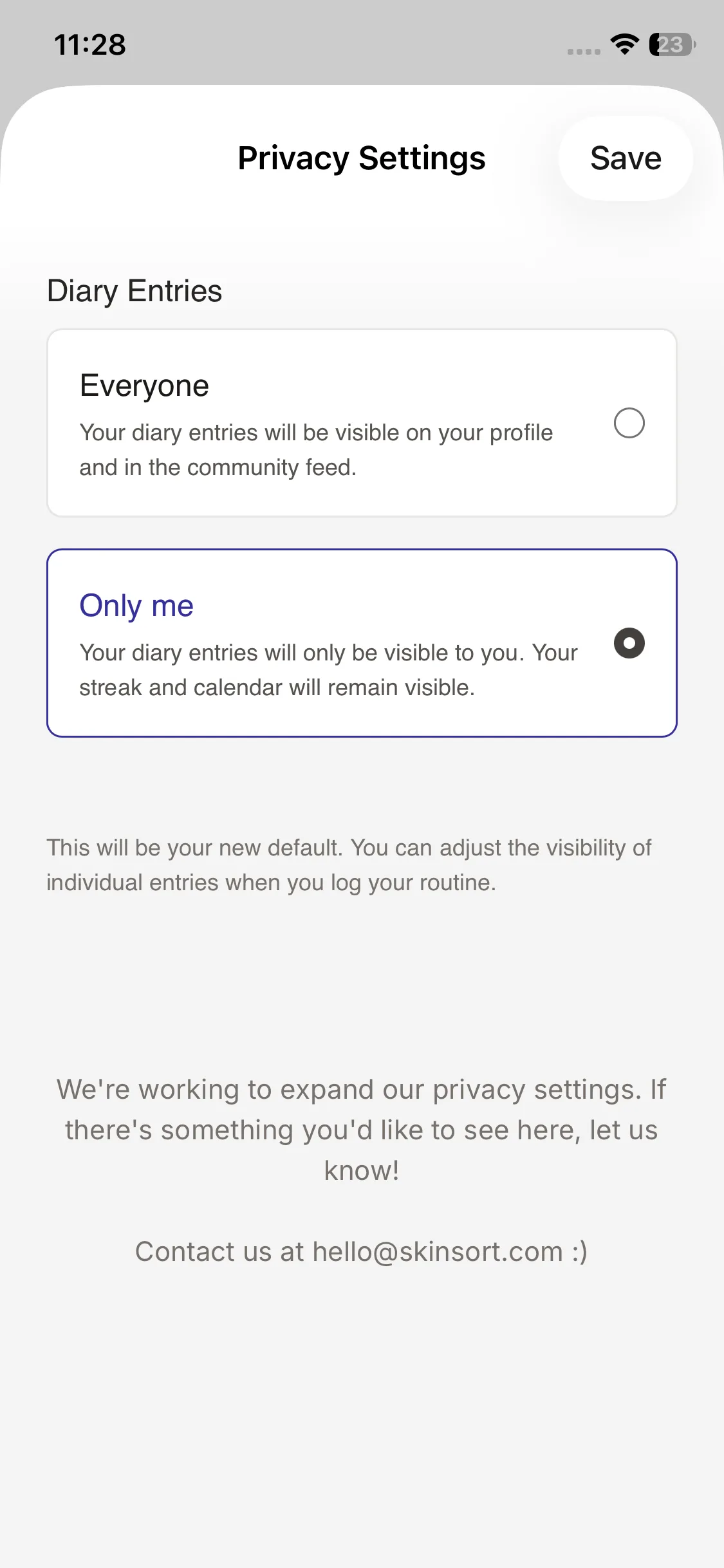The image size is (724, 1568).
Task: Tap the Everyone description about community feed
Action: [315, 450]
